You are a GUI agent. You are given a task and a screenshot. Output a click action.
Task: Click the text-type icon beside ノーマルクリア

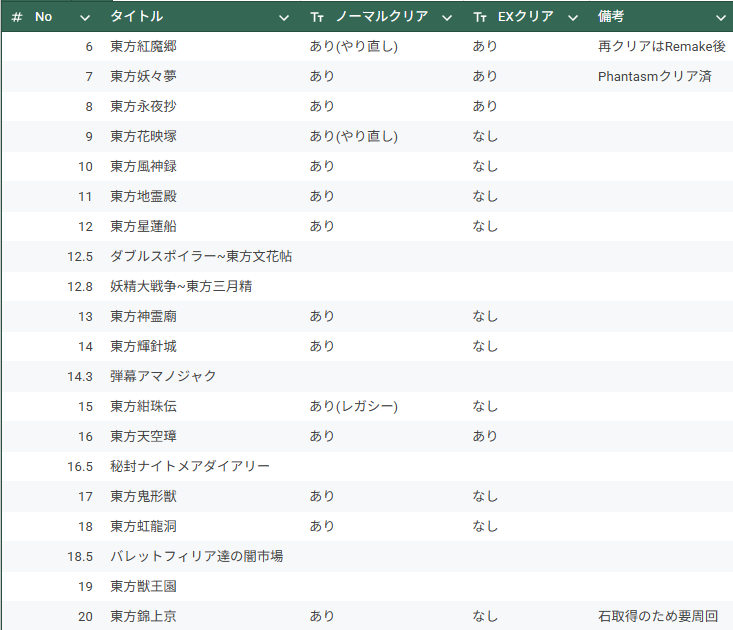tap(317, 17)
